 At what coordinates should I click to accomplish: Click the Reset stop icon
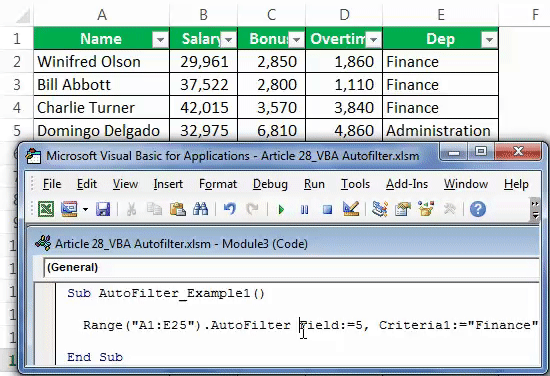[328, 210]
